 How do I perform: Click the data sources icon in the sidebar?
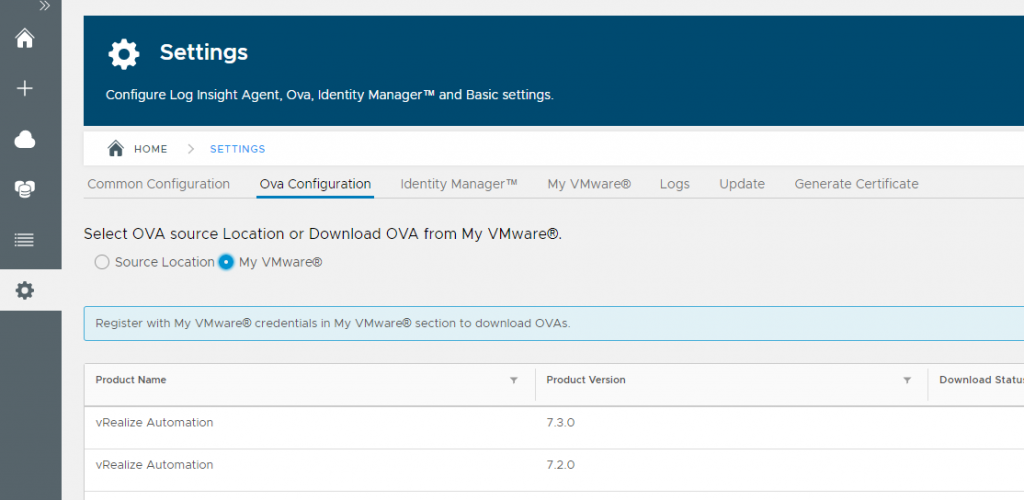pos(25,189)
